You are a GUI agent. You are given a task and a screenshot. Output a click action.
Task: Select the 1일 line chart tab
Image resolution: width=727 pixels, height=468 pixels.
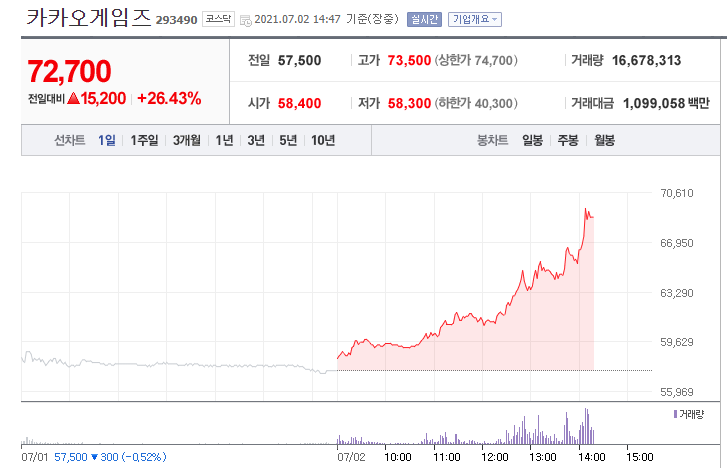pyautogui.click(x=107, y=140)
